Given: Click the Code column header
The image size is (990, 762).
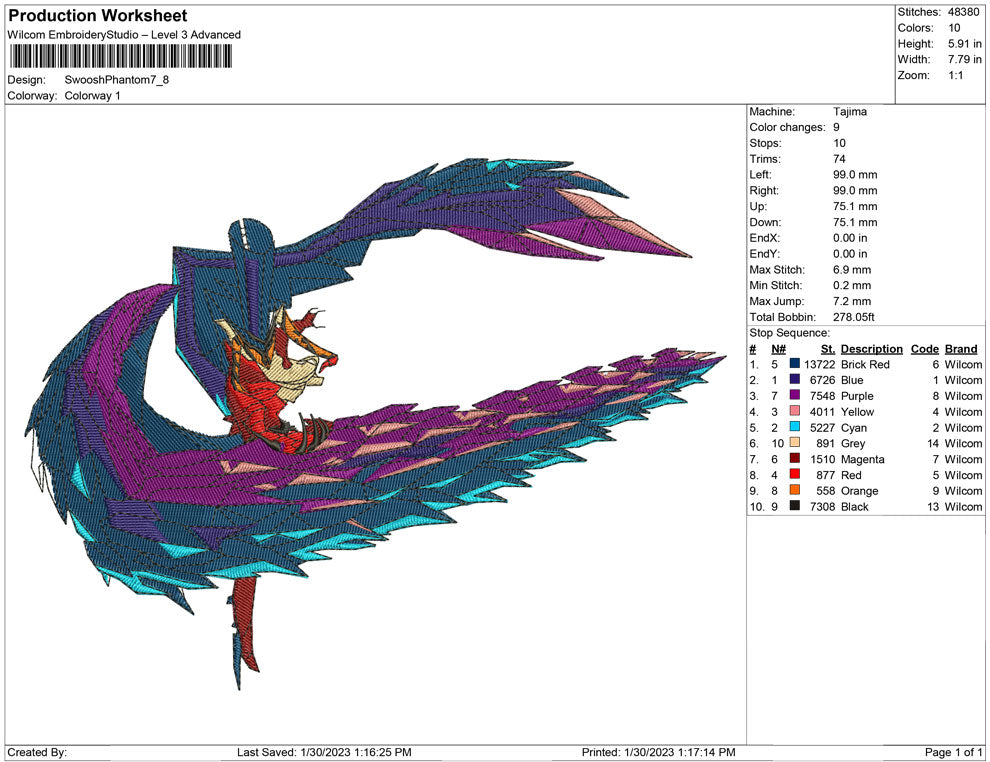Looking at the screenshot, I should point(925,348).
